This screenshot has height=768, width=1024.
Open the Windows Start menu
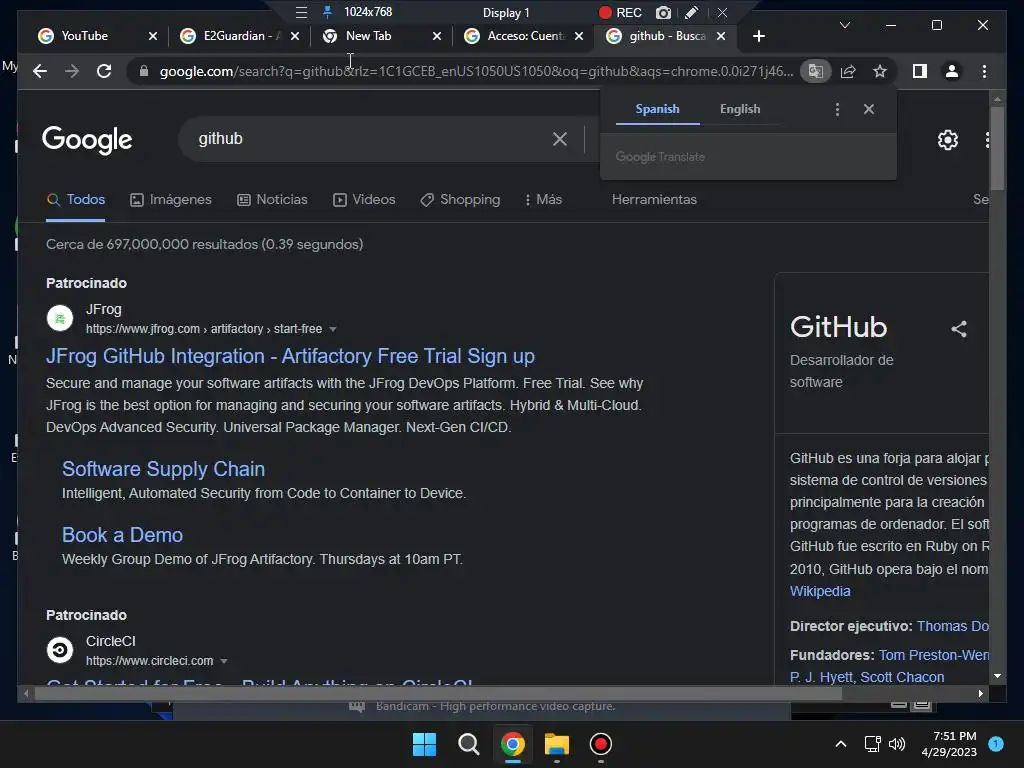424,744
